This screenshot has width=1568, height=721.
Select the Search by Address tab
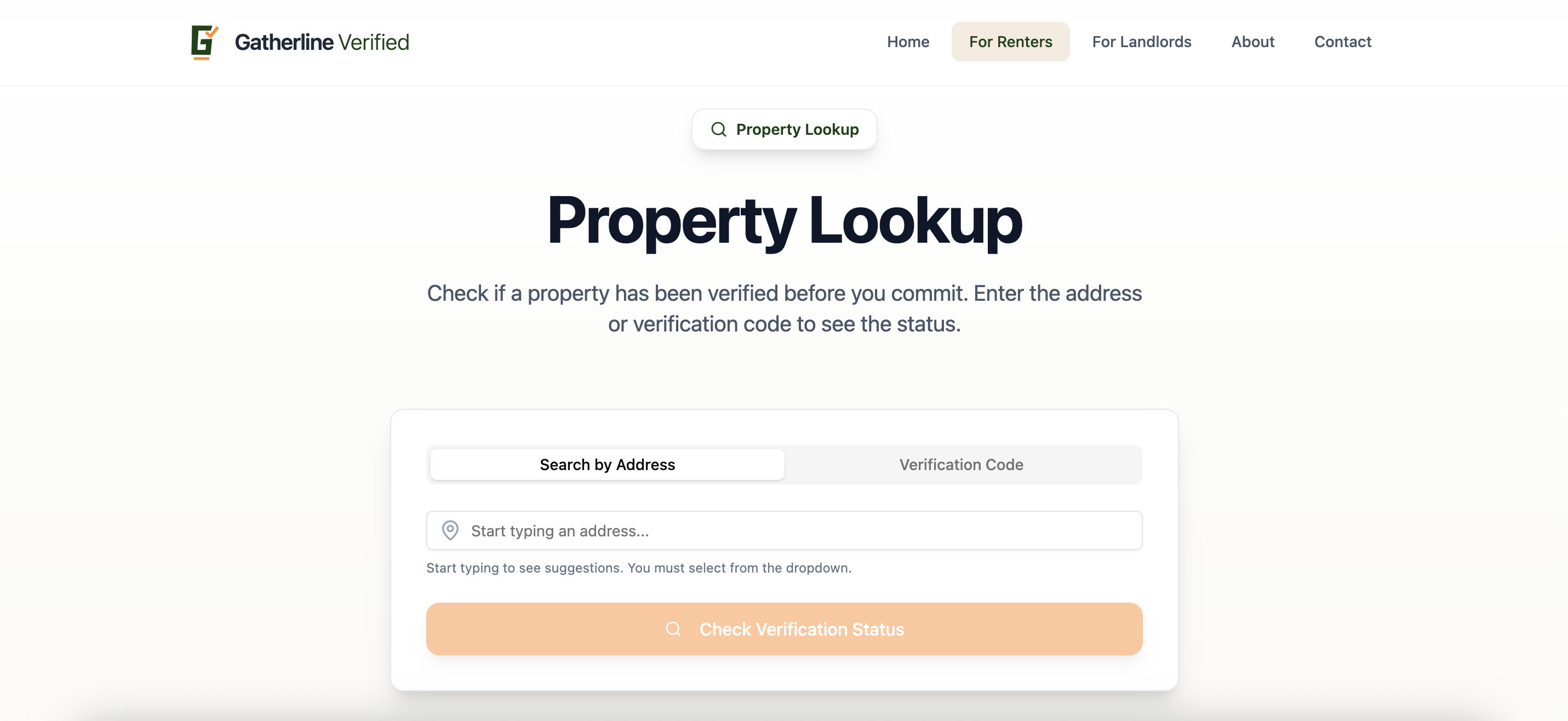coord(607,464)
